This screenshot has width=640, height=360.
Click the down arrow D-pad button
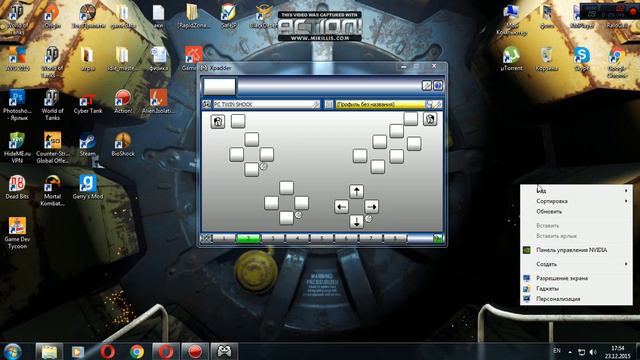356,222
